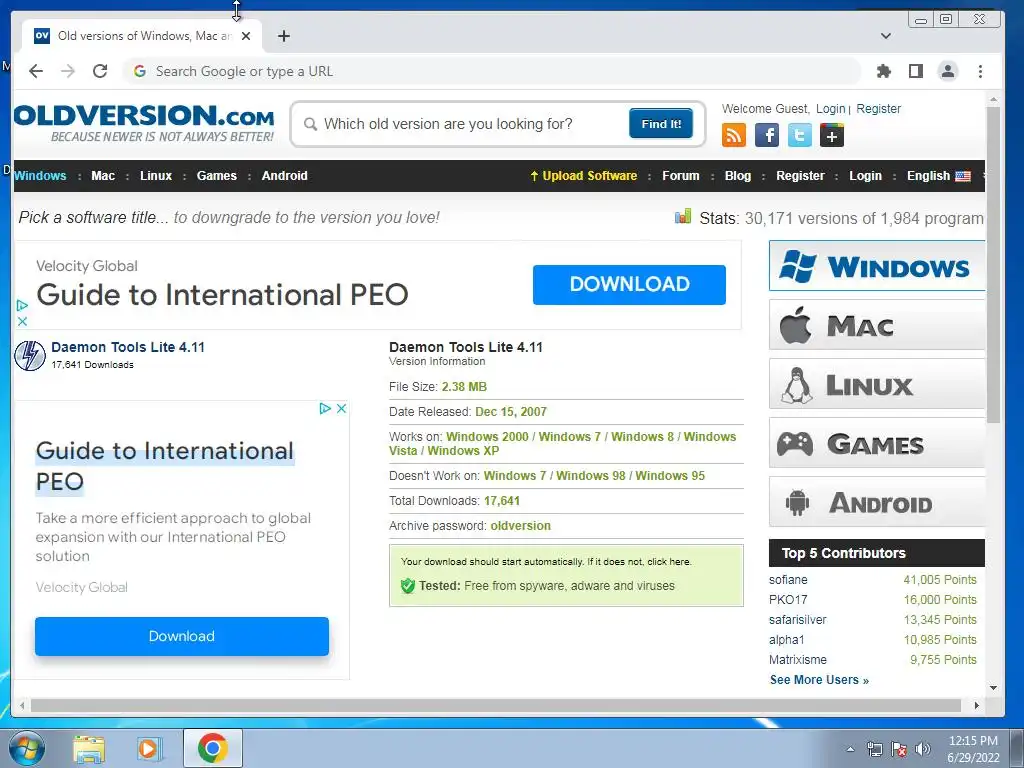1024x768 pixels.
Task: Select the Mac category in sidebar
Action: coord(877,325)
